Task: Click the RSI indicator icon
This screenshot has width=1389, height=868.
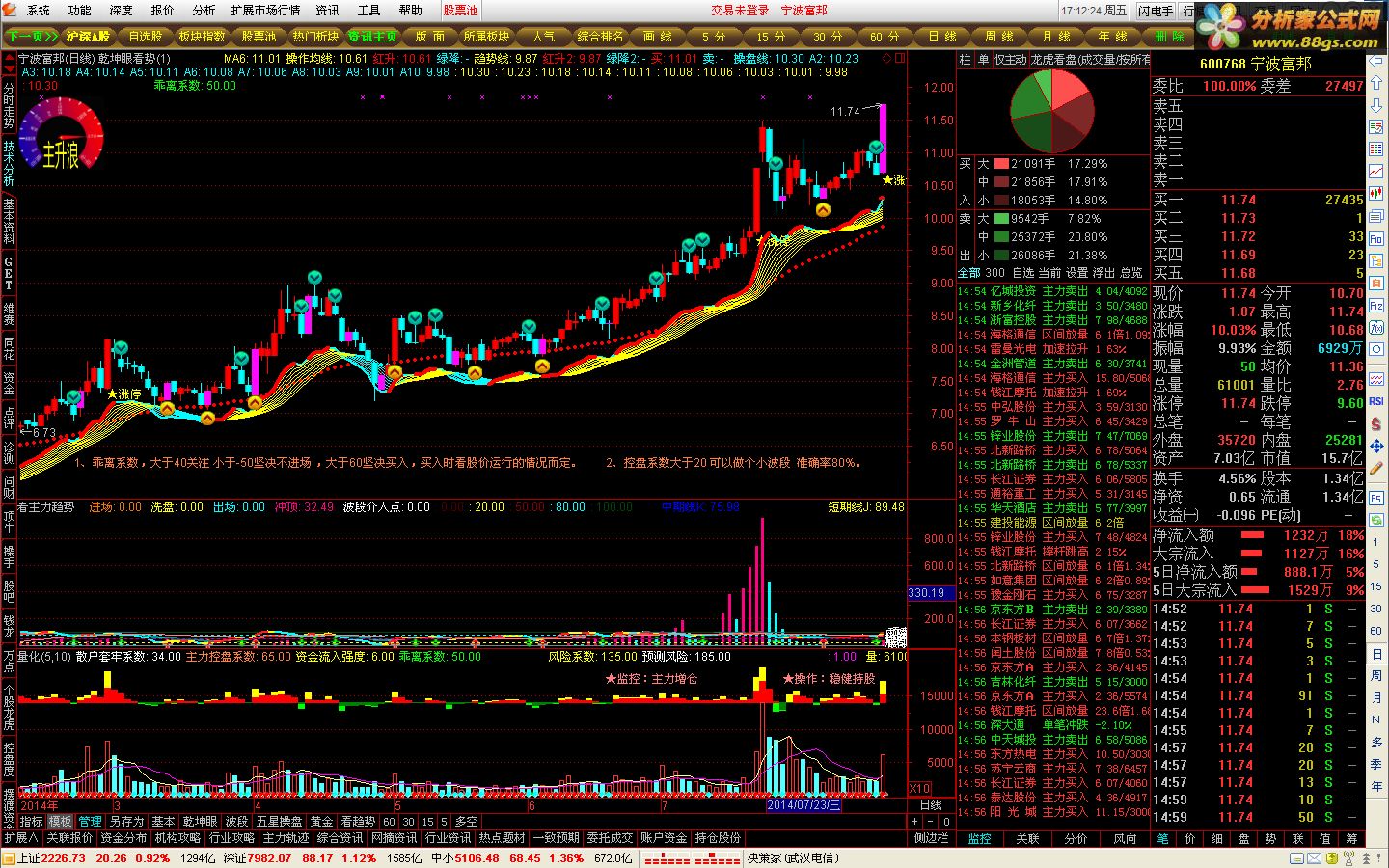Action: (x=1376, y=401)
